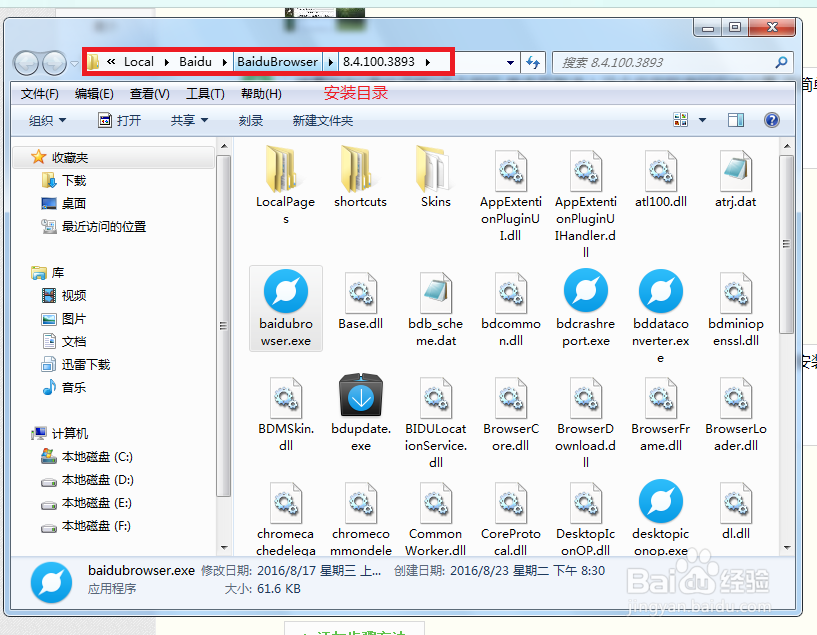Open the 编辑(E) menu
This screenshot has height=635, width=817.
coord(94,94)
